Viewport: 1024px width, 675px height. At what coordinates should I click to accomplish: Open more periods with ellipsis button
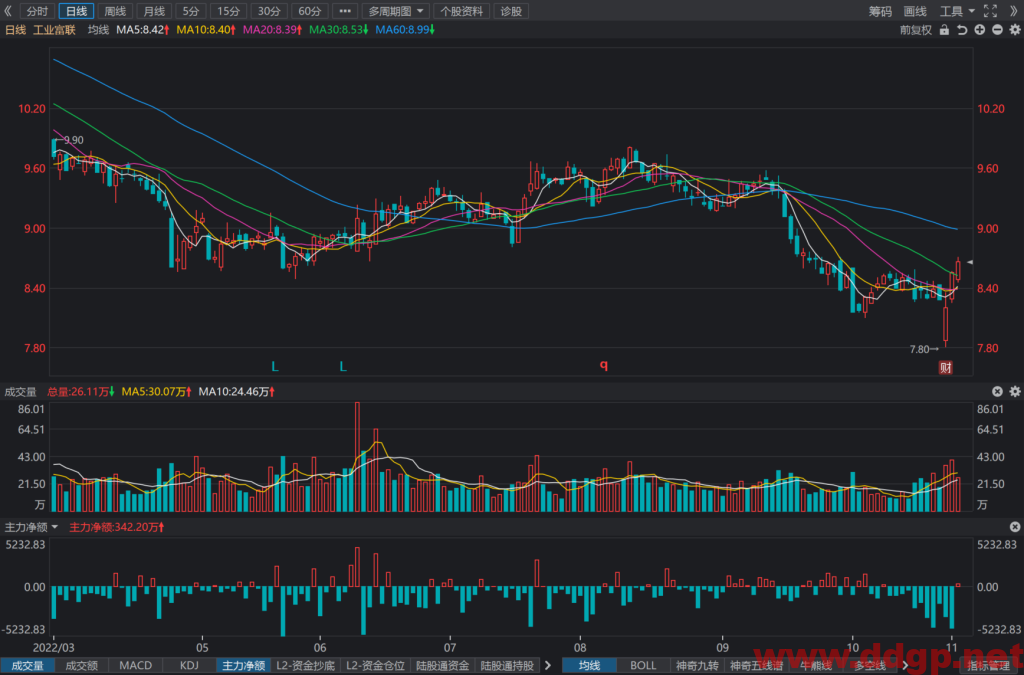(x=345, y=11)
